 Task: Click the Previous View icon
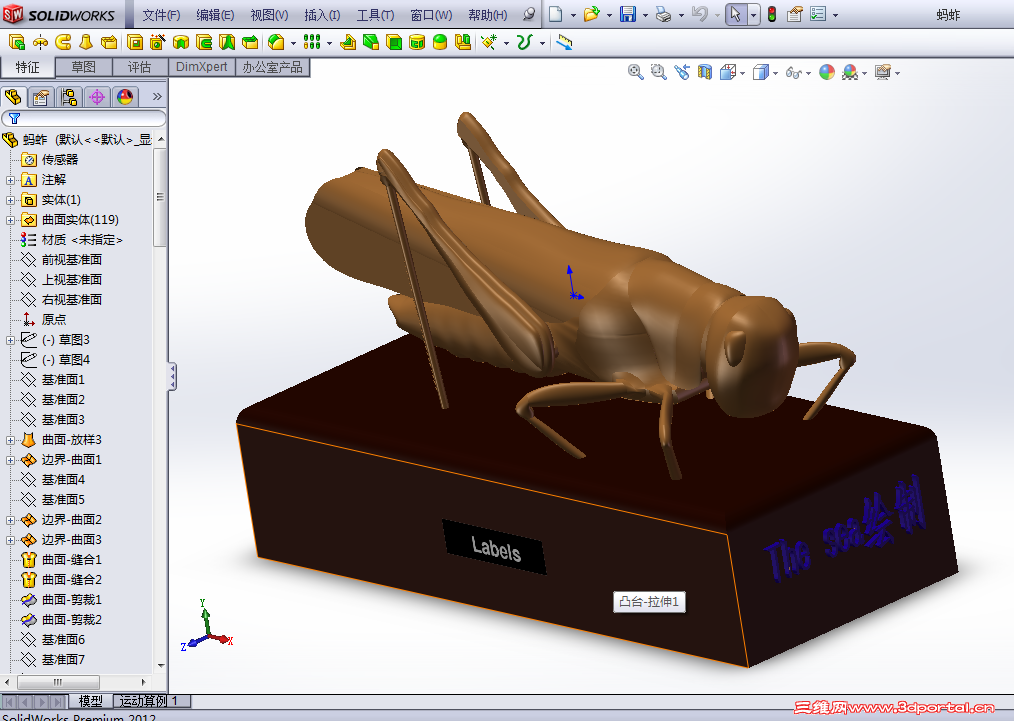[x=682, y=72]
